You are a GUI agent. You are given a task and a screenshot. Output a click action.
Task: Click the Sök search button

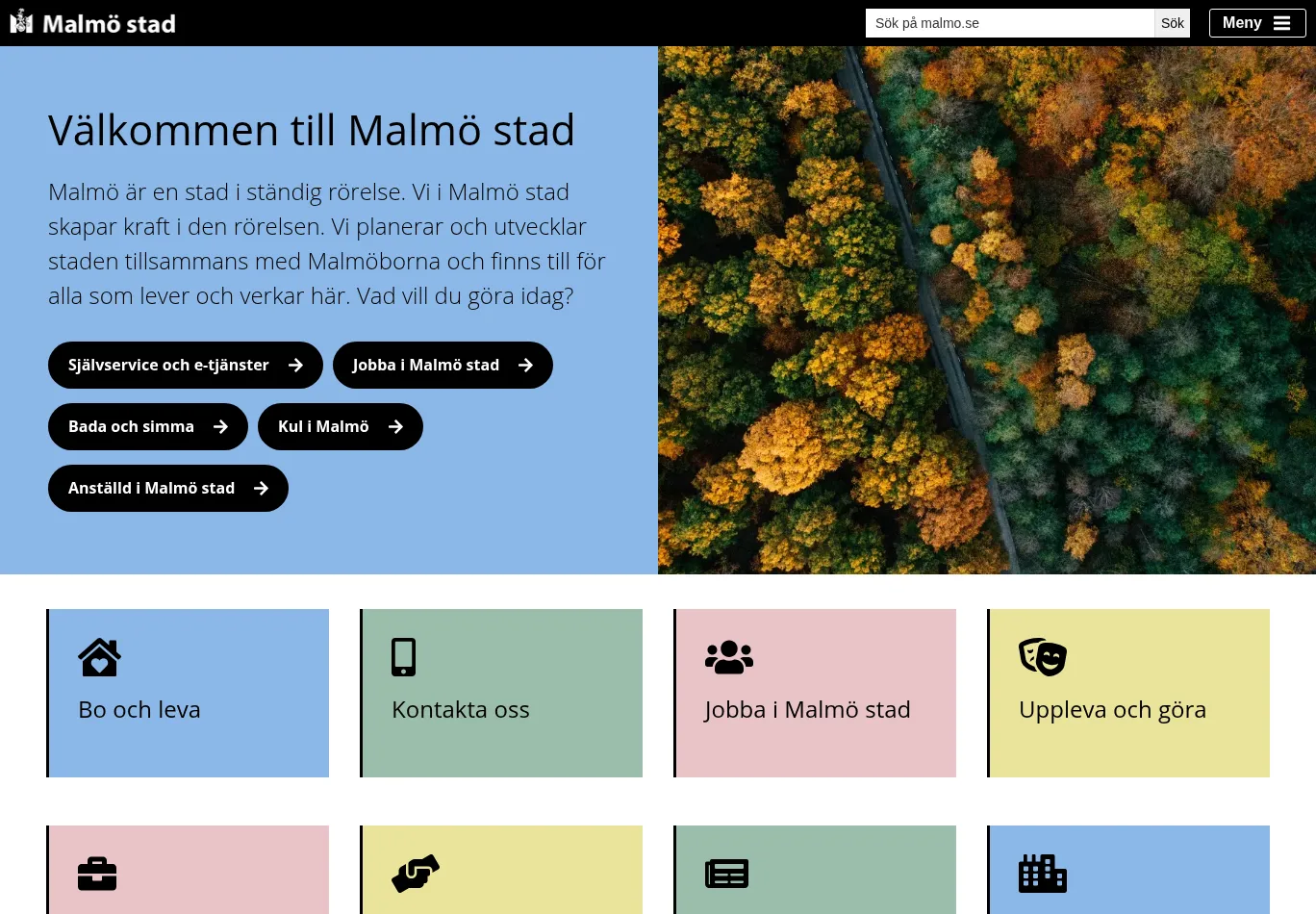click(1172, 23)
